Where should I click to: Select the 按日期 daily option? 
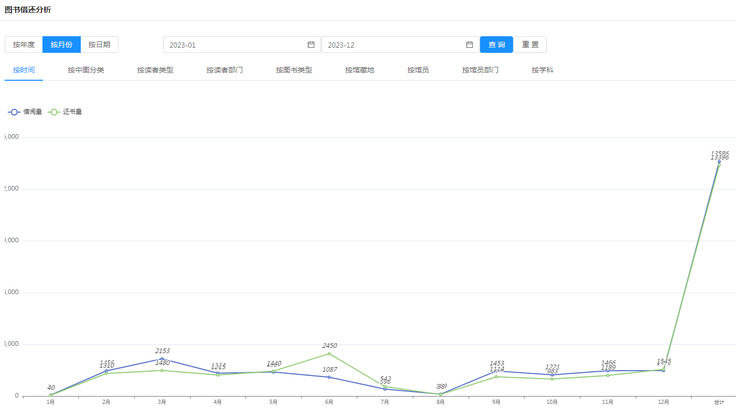(99, 45)
